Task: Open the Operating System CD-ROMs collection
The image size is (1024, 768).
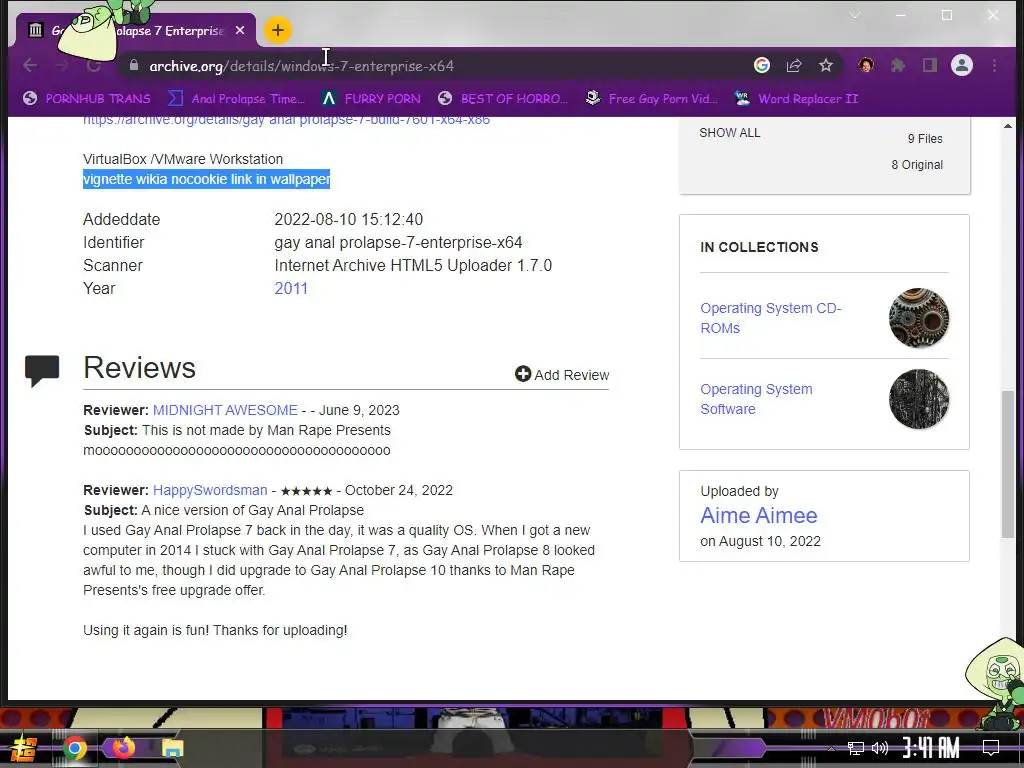Action: point(771,318)
